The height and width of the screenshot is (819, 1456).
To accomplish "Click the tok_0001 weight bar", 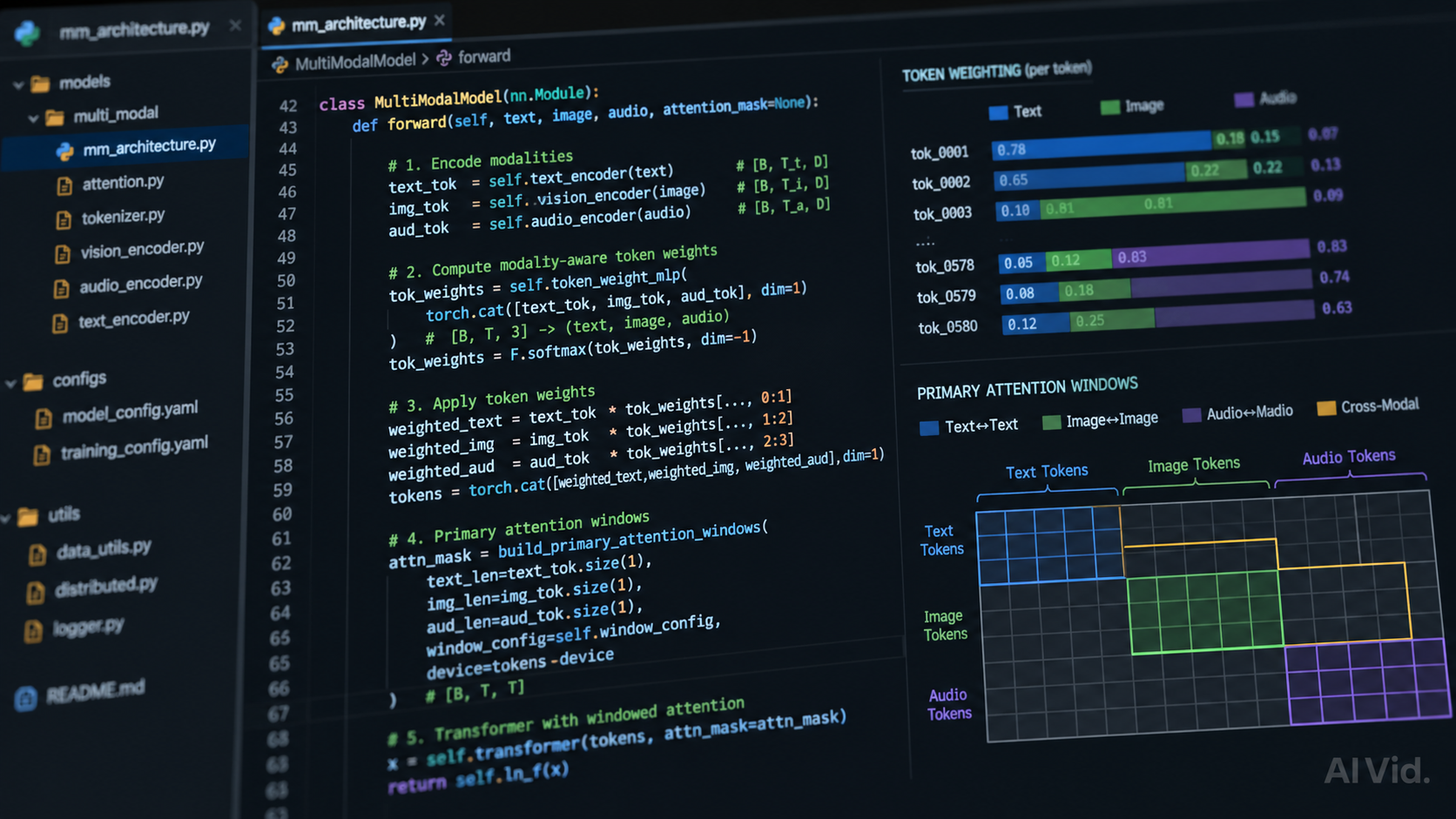I will click(1148, 144).
